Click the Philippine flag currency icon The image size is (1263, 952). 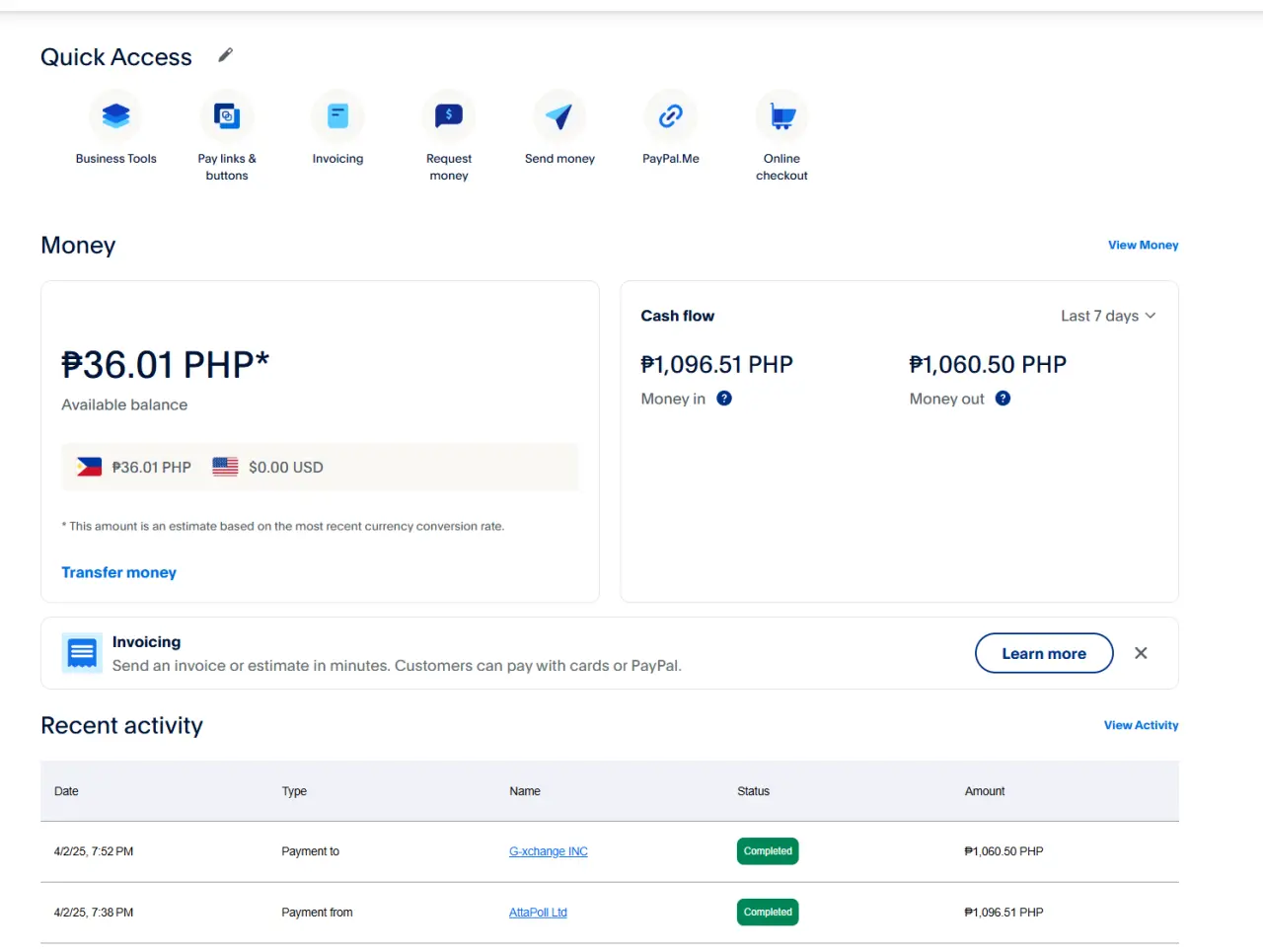[89, 467]
